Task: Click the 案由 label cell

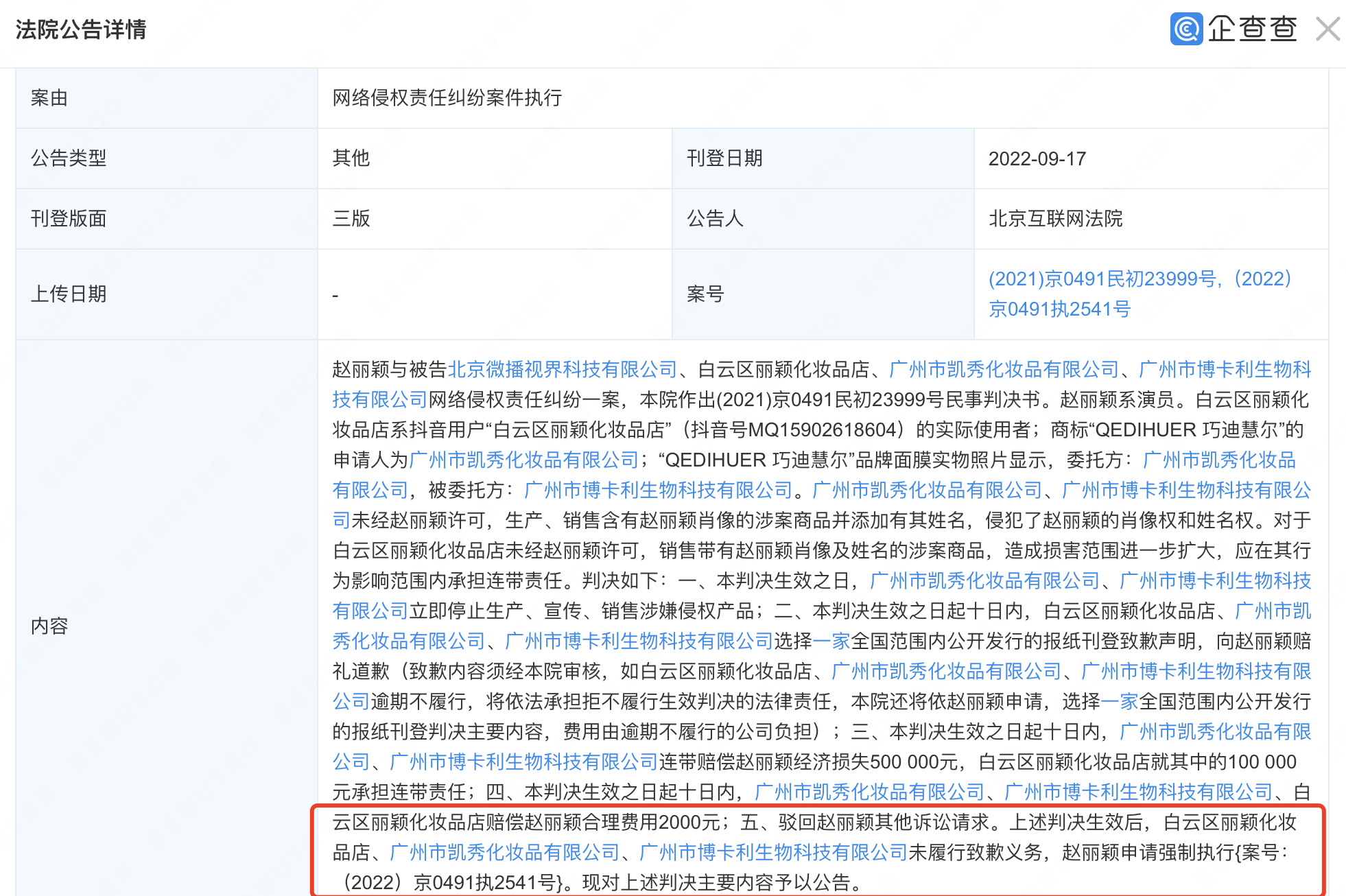Action: coord(167,98)
